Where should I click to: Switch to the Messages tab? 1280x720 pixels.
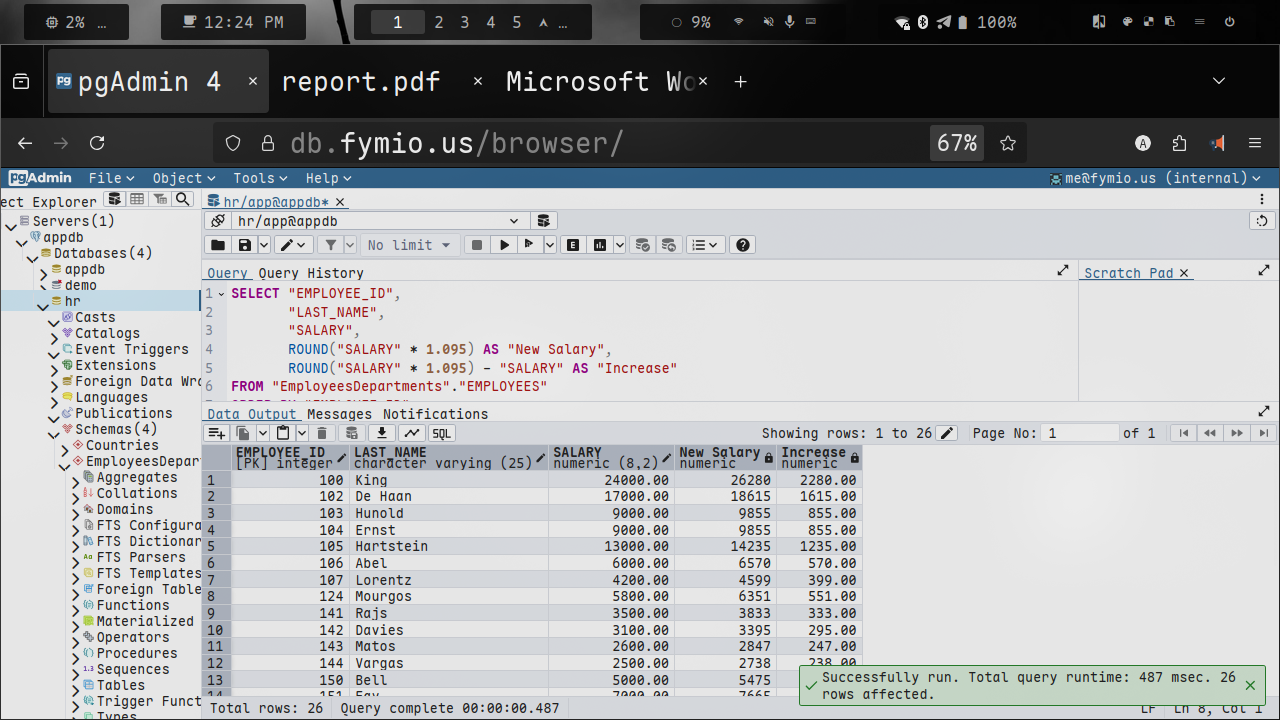pos(339,414)
